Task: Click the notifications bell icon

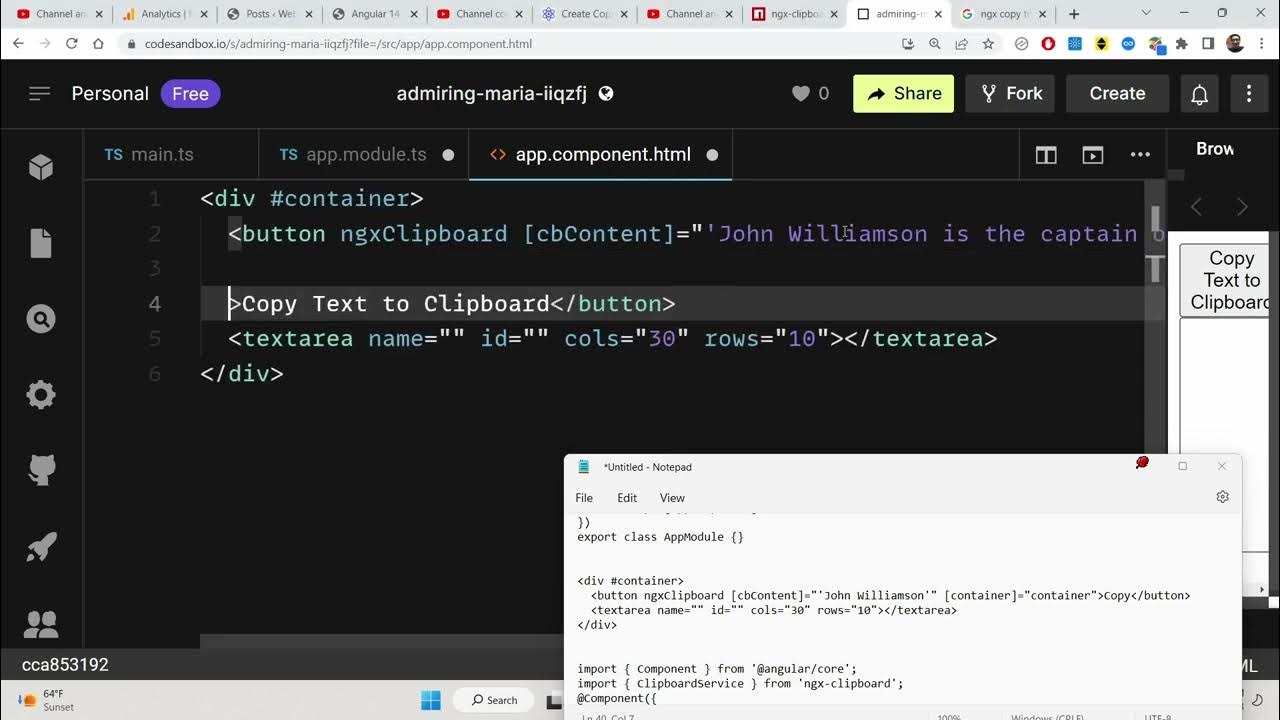Action: point(1199,94)
